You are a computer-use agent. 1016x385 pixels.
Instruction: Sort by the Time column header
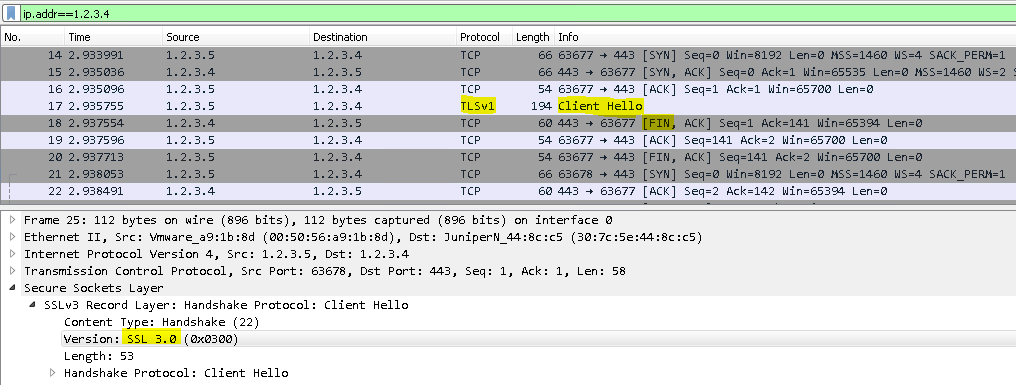[x=113, y=37]
